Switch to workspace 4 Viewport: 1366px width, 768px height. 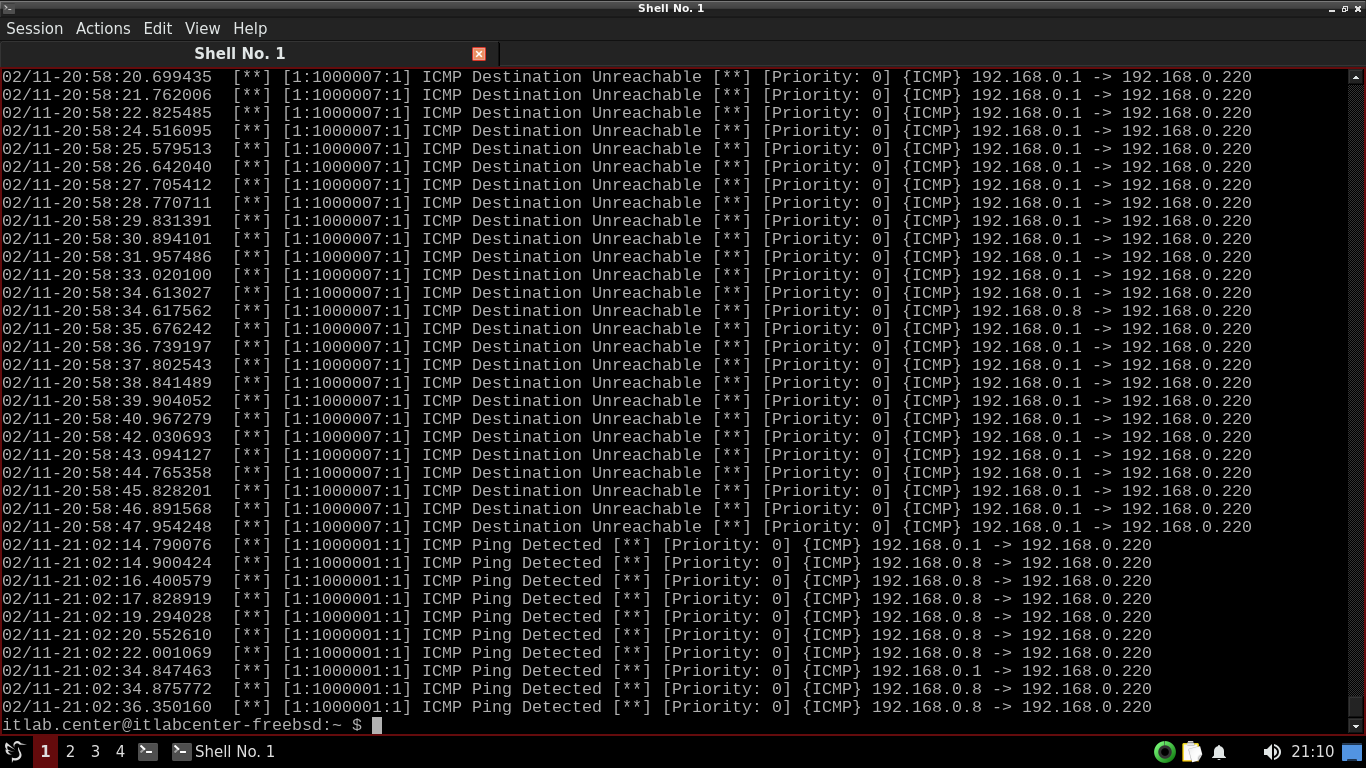(120, 751)
